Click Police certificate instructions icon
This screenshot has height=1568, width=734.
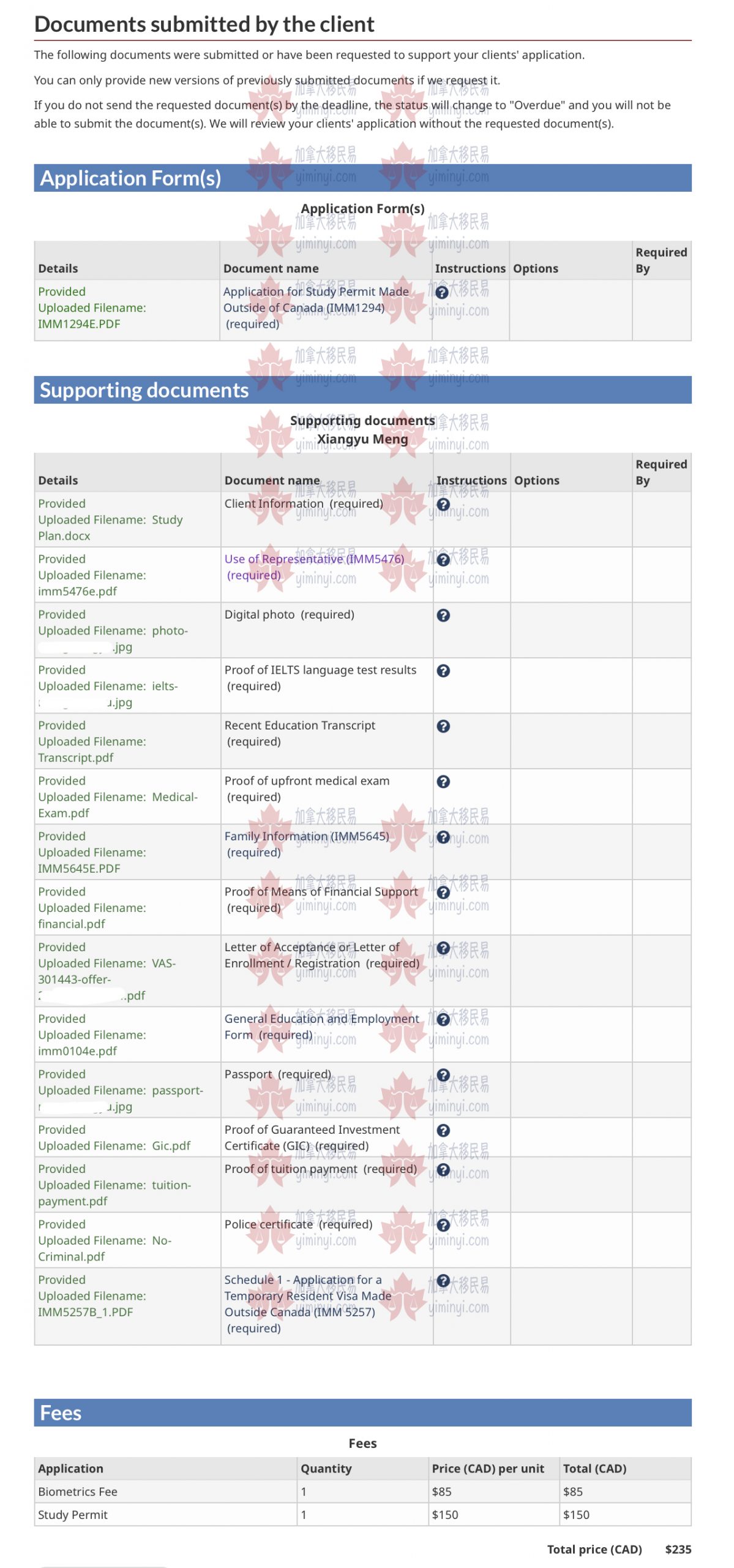click(443, 1226)
